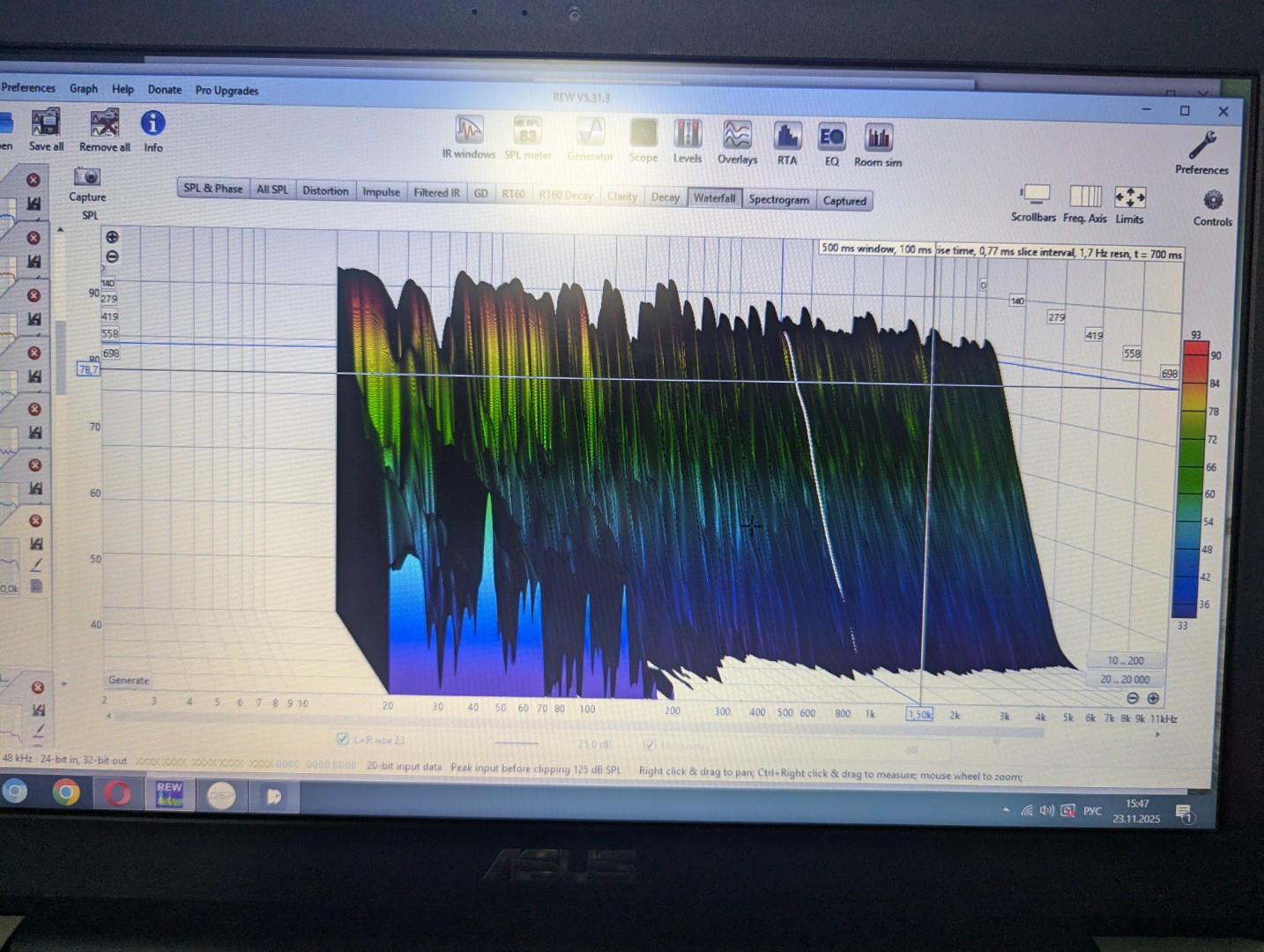The image size is (1264, 952).
Task: Open the Overlays window
Action: [x=737, y=136]
